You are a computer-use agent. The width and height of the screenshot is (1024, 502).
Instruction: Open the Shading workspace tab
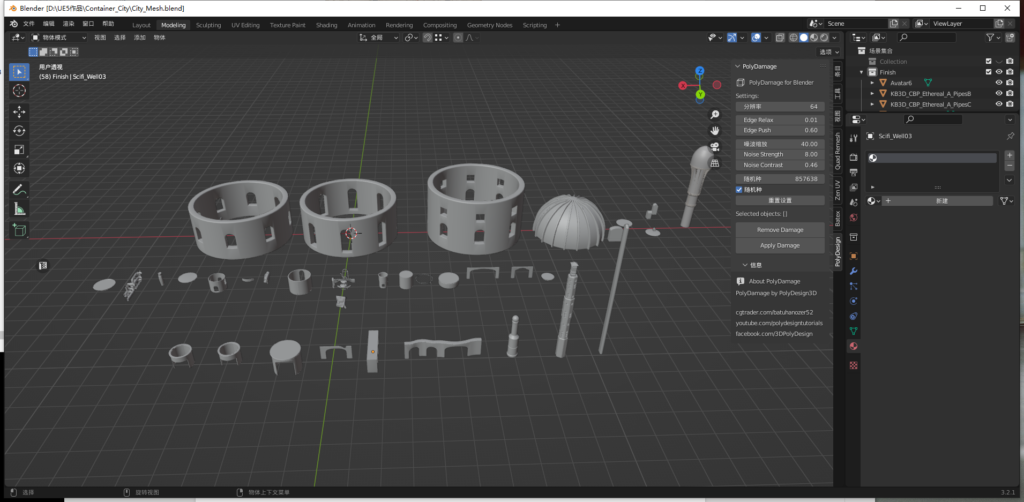click(x=327, y=25)
